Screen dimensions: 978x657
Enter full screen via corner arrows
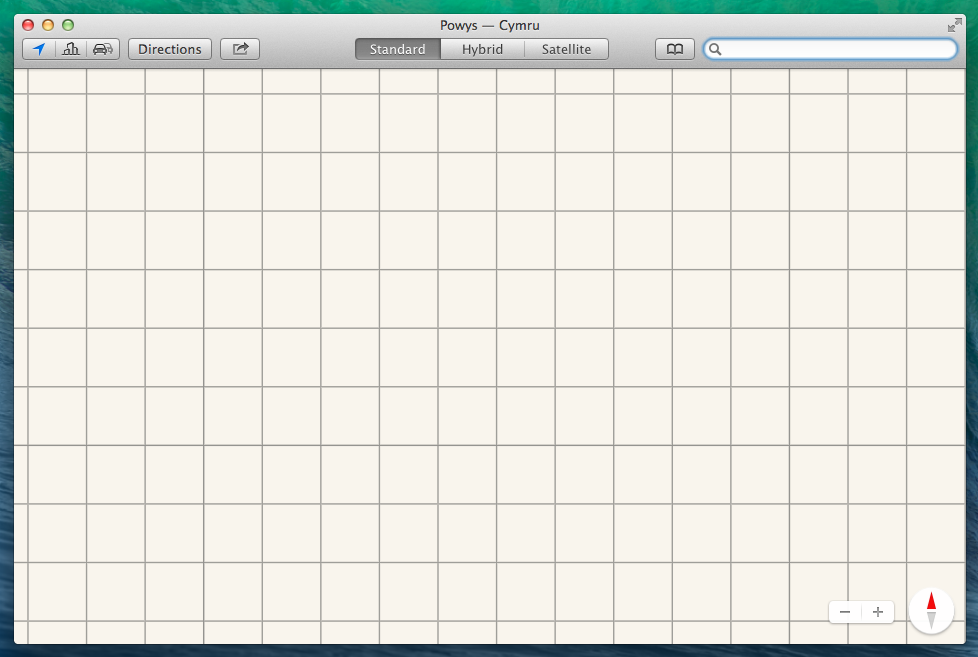click(954, 25)
